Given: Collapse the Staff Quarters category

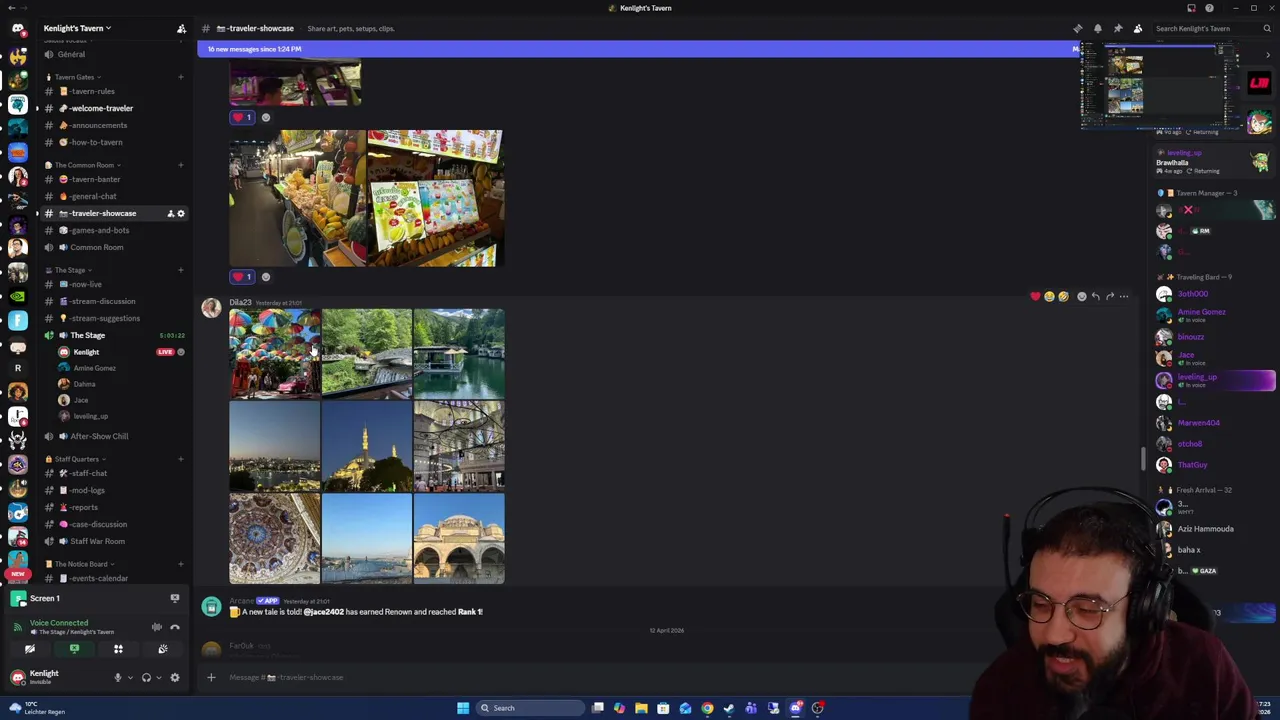Looking at the screenshot, I should click(x=76, y=459).
